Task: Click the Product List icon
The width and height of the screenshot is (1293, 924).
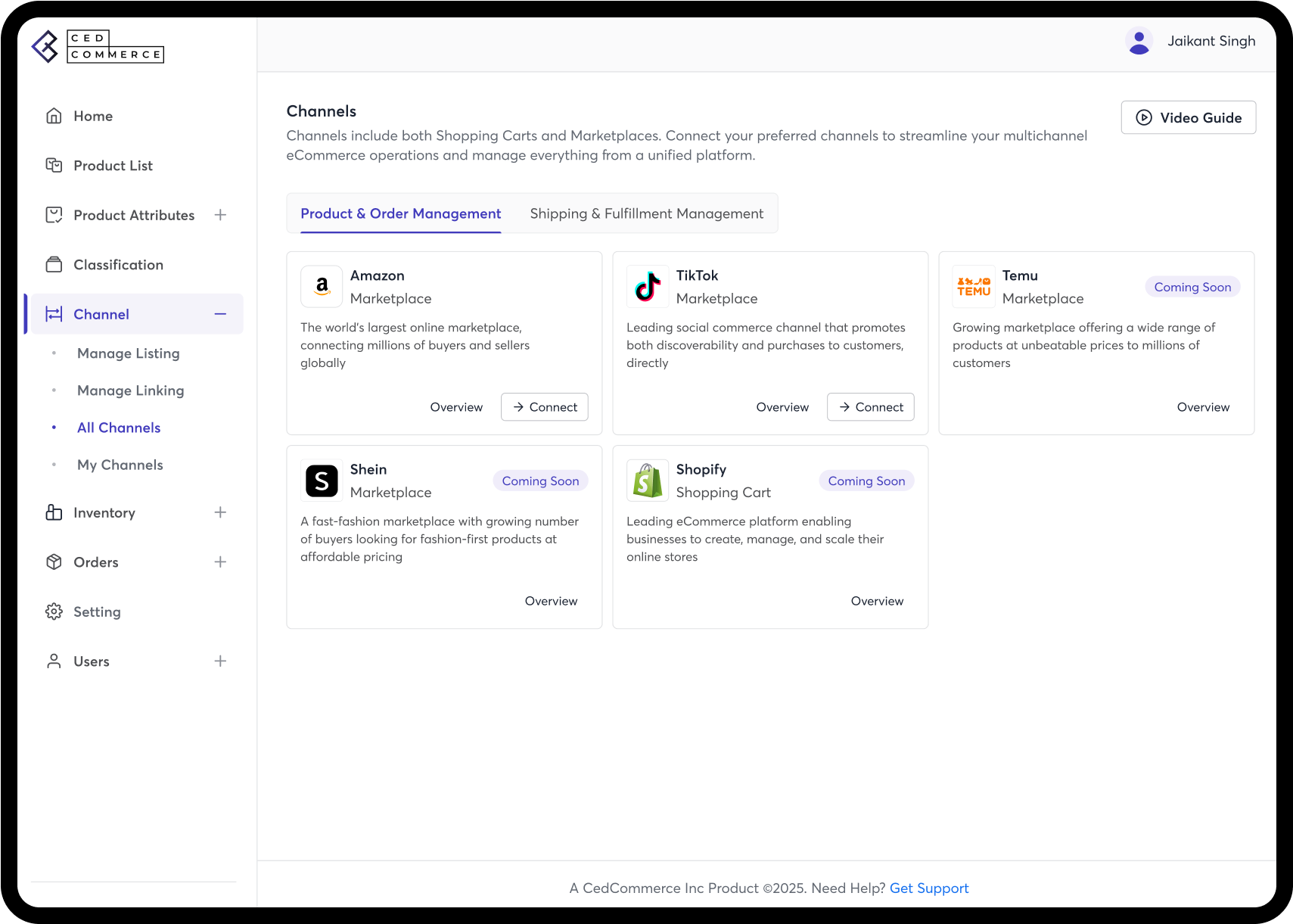Action: click(54, 165)
